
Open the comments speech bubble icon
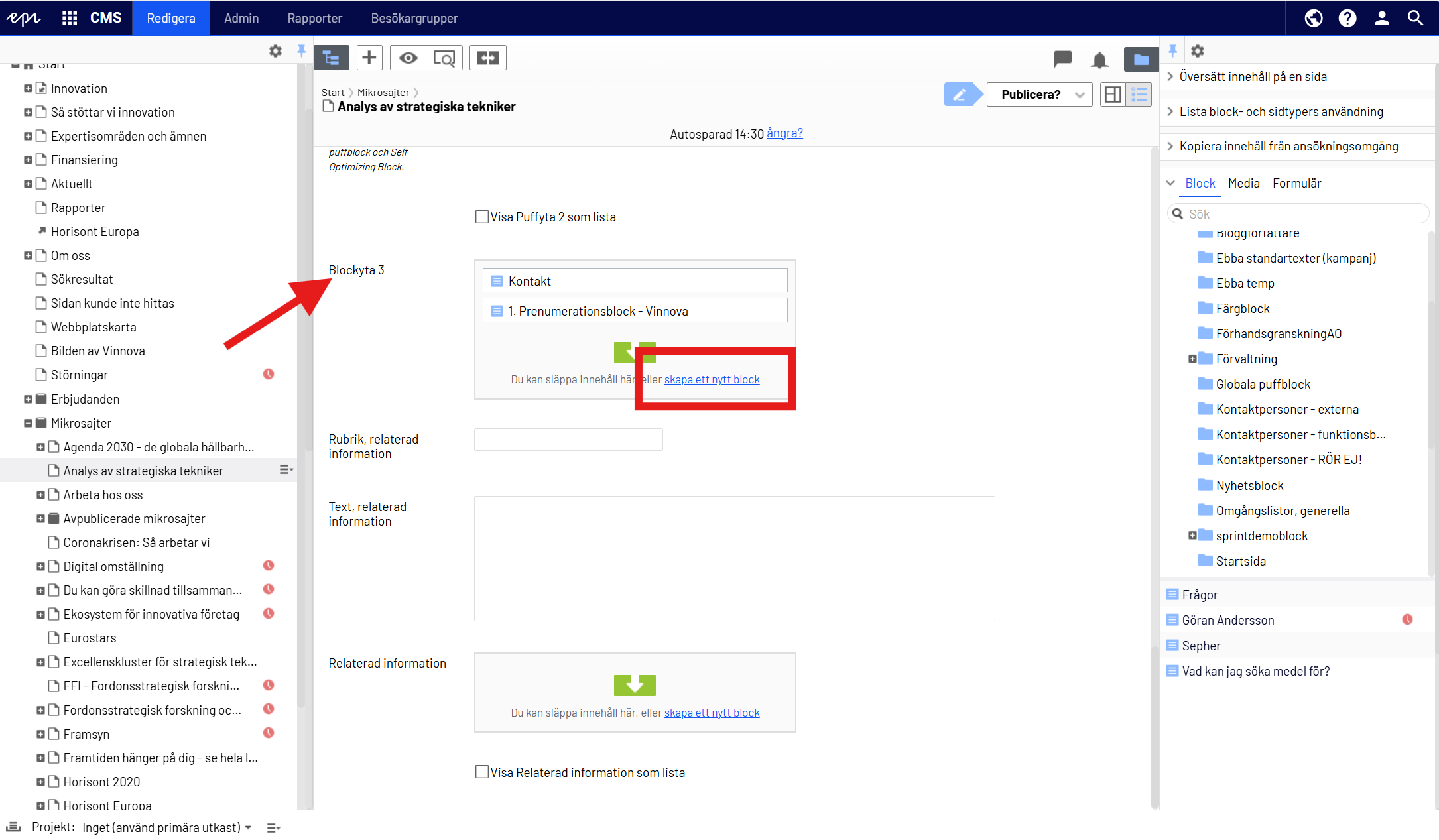(x=1062, y=58)
